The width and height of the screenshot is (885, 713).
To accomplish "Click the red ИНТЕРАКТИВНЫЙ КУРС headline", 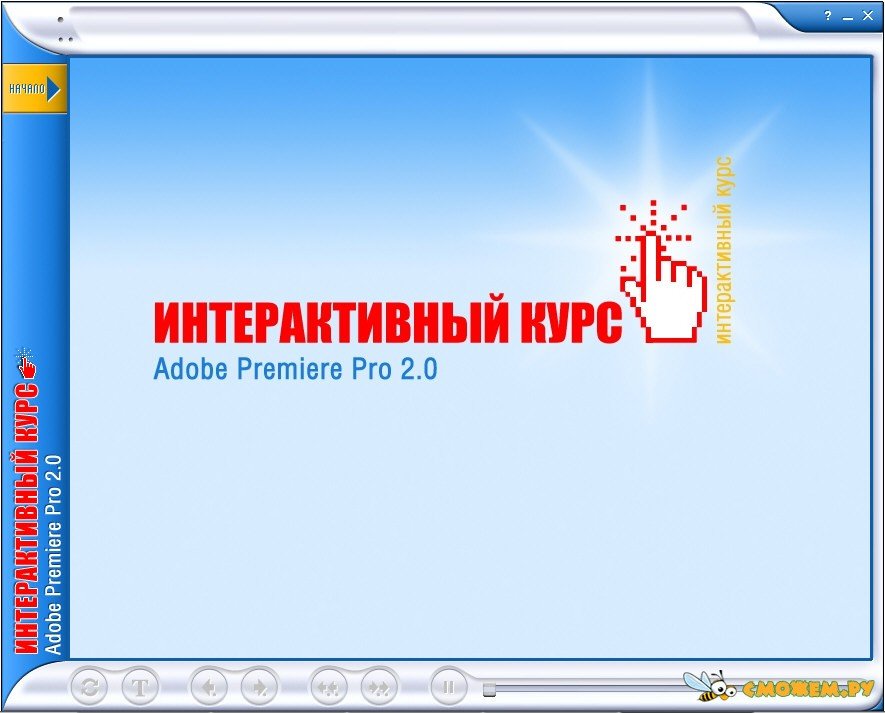I will click(x=387, y=322).
